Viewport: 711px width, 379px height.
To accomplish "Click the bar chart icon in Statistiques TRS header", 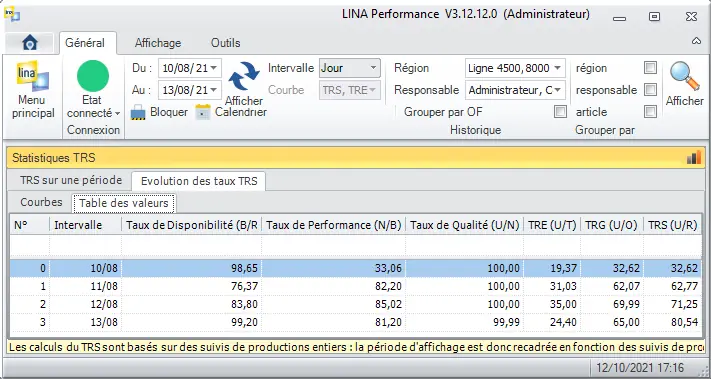I will coord(694,157).
